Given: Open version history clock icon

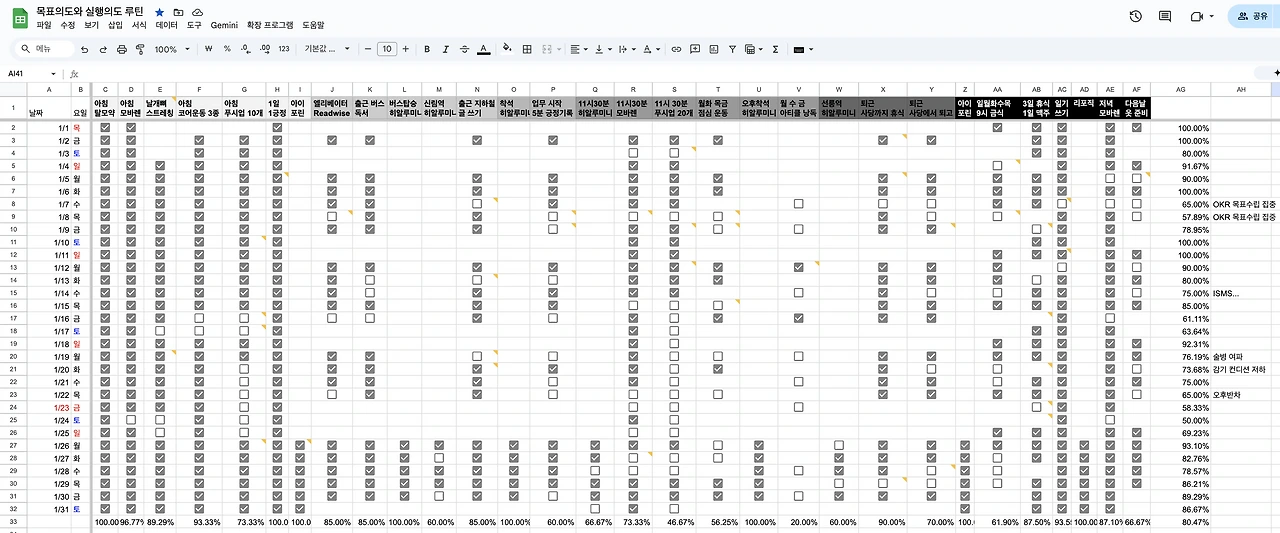Looking at the screenshot, I should click(x=1136, y=16).
